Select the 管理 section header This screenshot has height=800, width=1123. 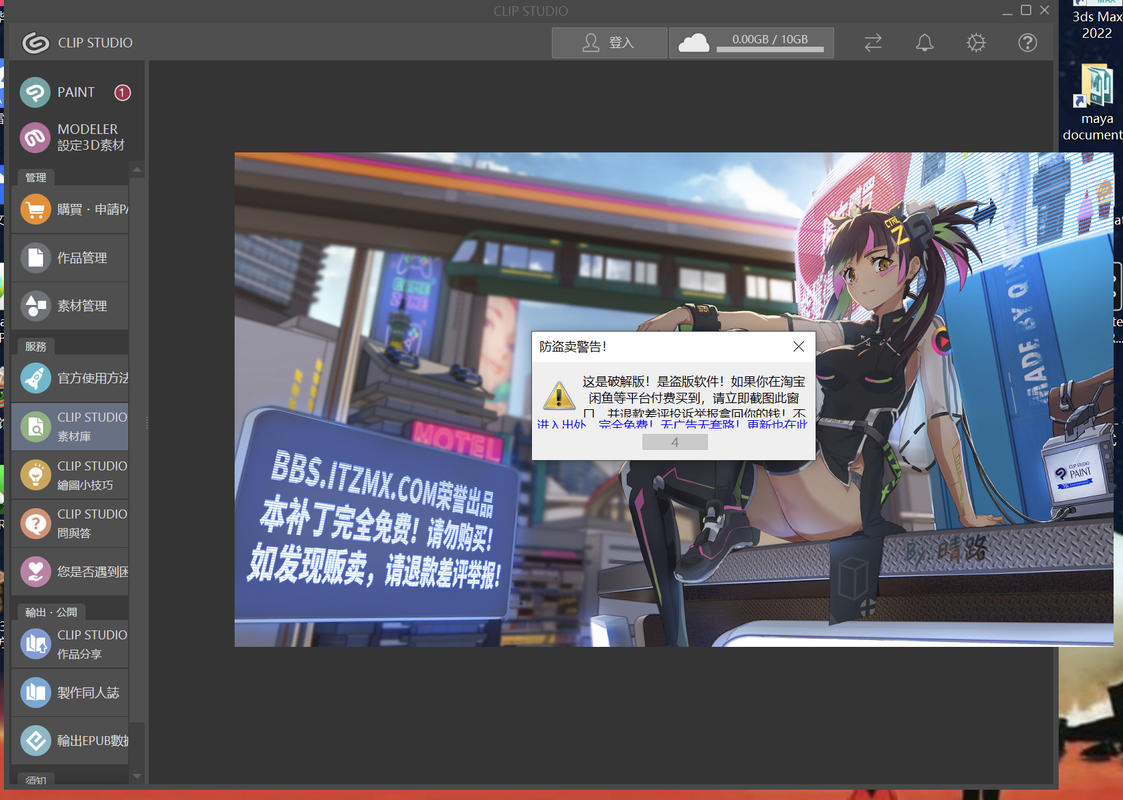pyautogui.click(x=36, y=177)
